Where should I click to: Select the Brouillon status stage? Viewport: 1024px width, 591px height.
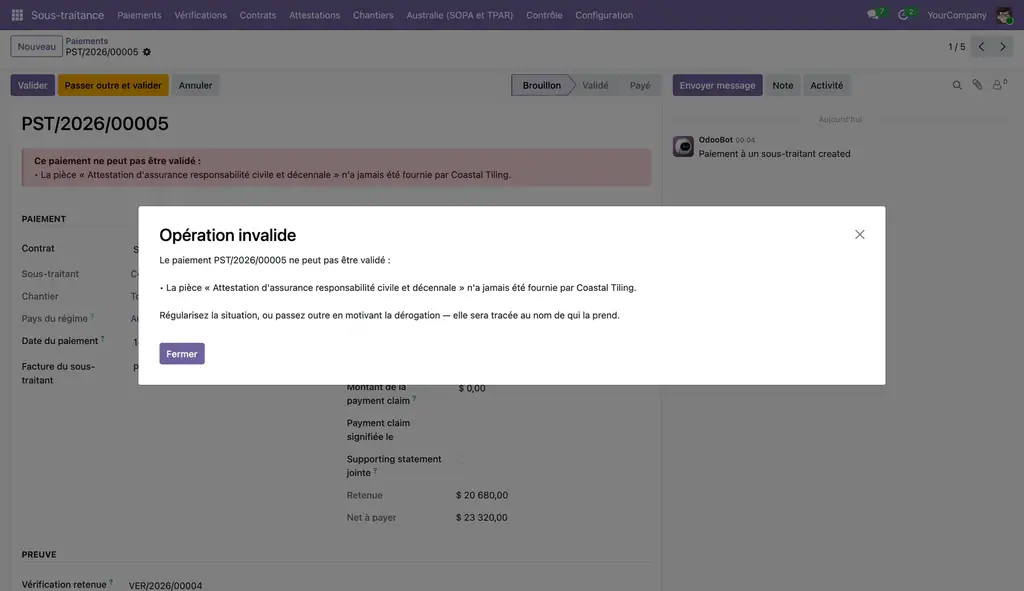coord(541,86)
